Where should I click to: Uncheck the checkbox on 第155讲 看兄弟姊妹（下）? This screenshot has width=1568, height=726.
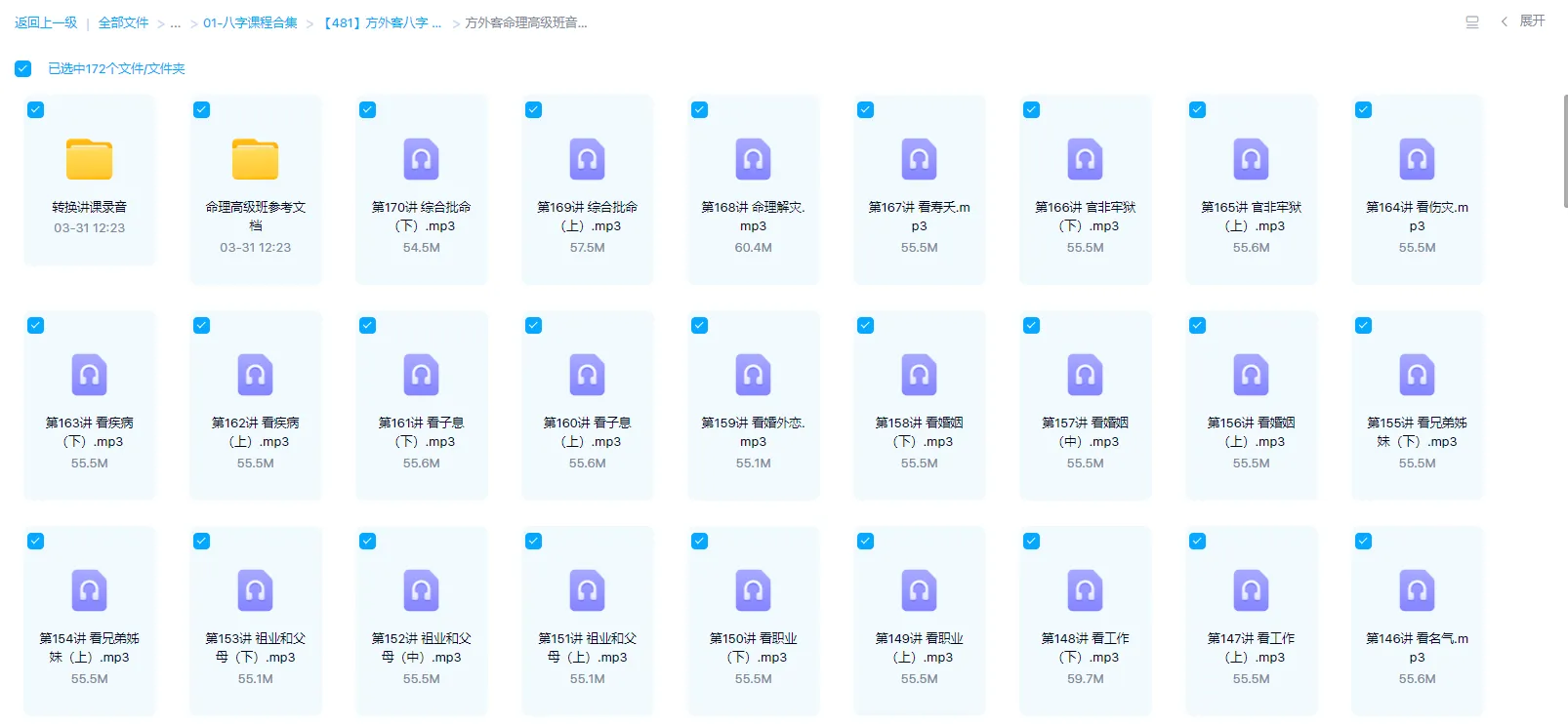click(1363, 325)
